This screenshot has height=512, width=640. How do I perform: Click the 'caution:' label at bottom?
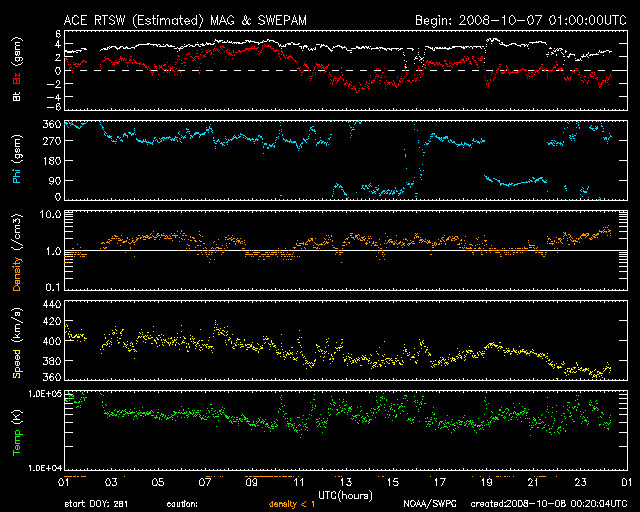pos(182,504)
